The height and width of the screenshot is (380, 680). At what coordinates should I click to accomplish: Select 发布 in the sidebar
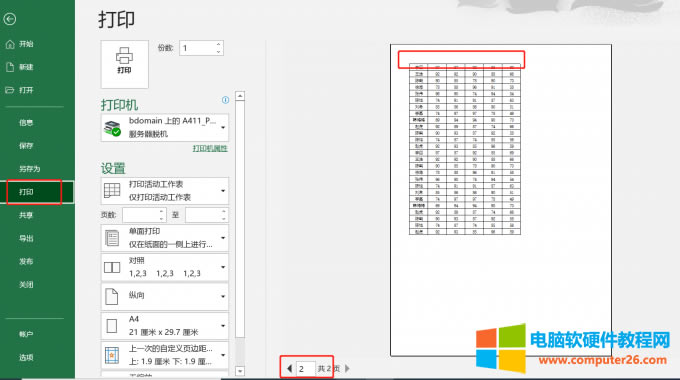pos(26,261)
